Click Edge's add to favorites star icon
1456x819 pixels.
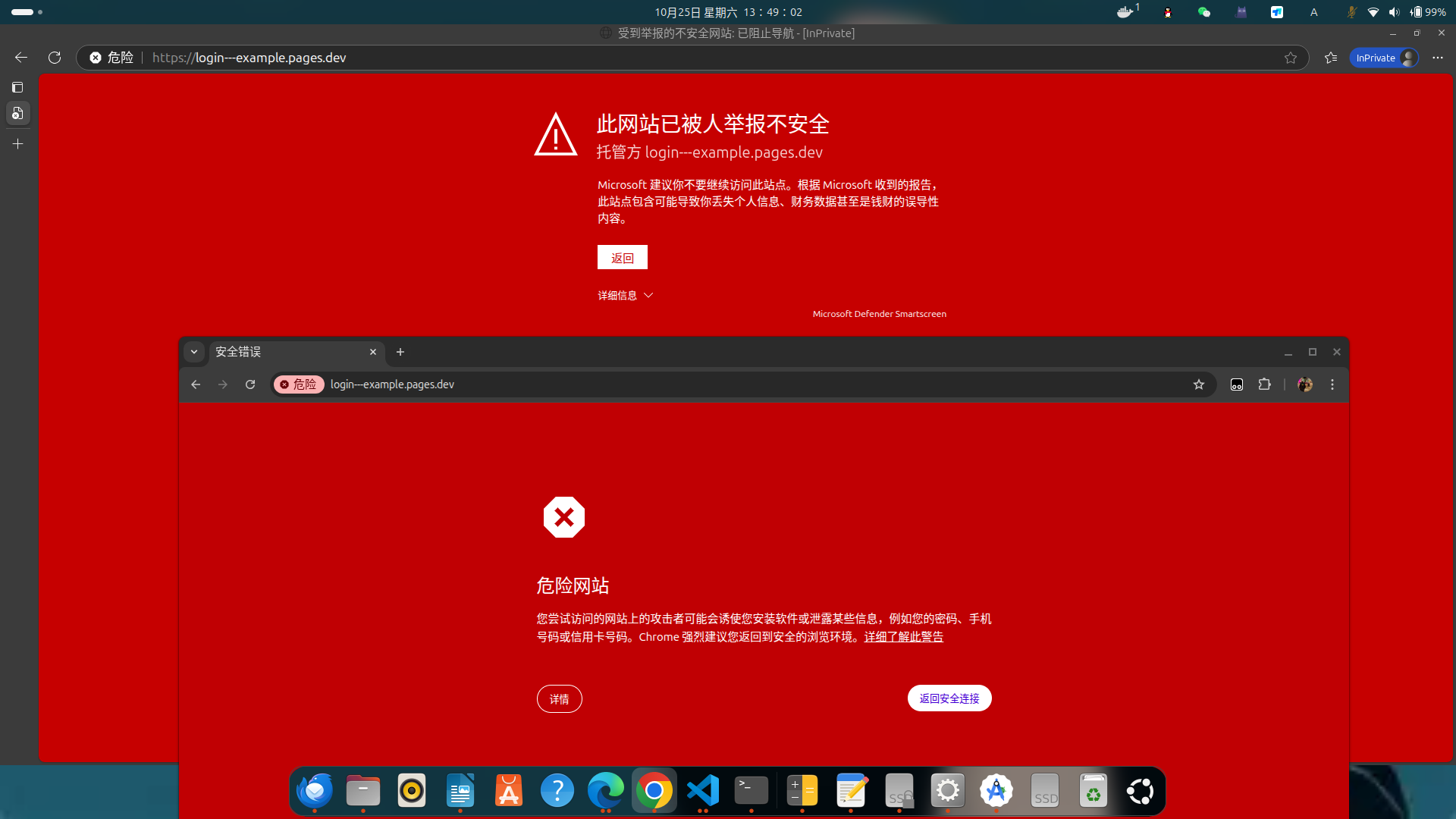1291,58
